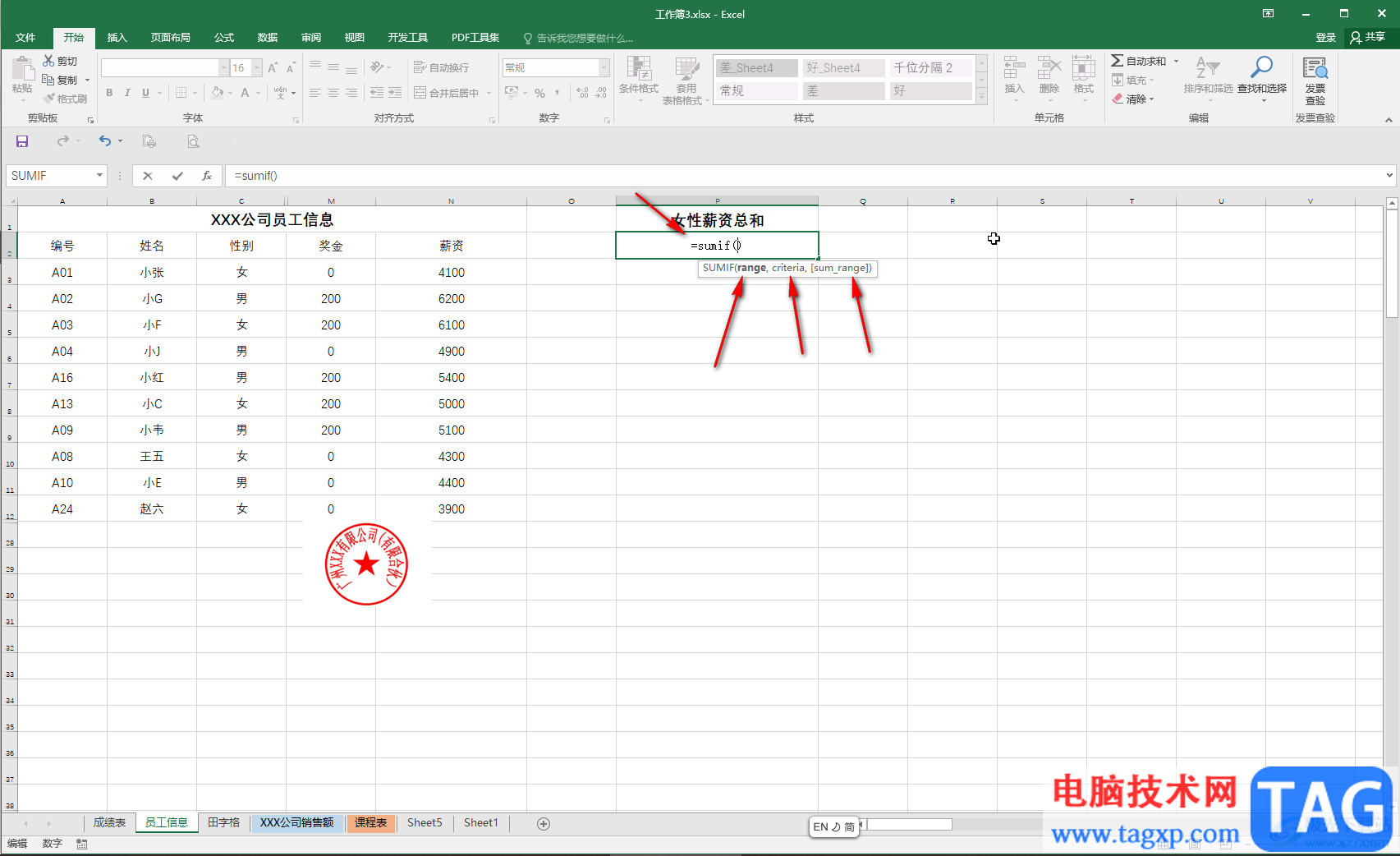Add a new sheet with plus icon

(x=544, y=824)
